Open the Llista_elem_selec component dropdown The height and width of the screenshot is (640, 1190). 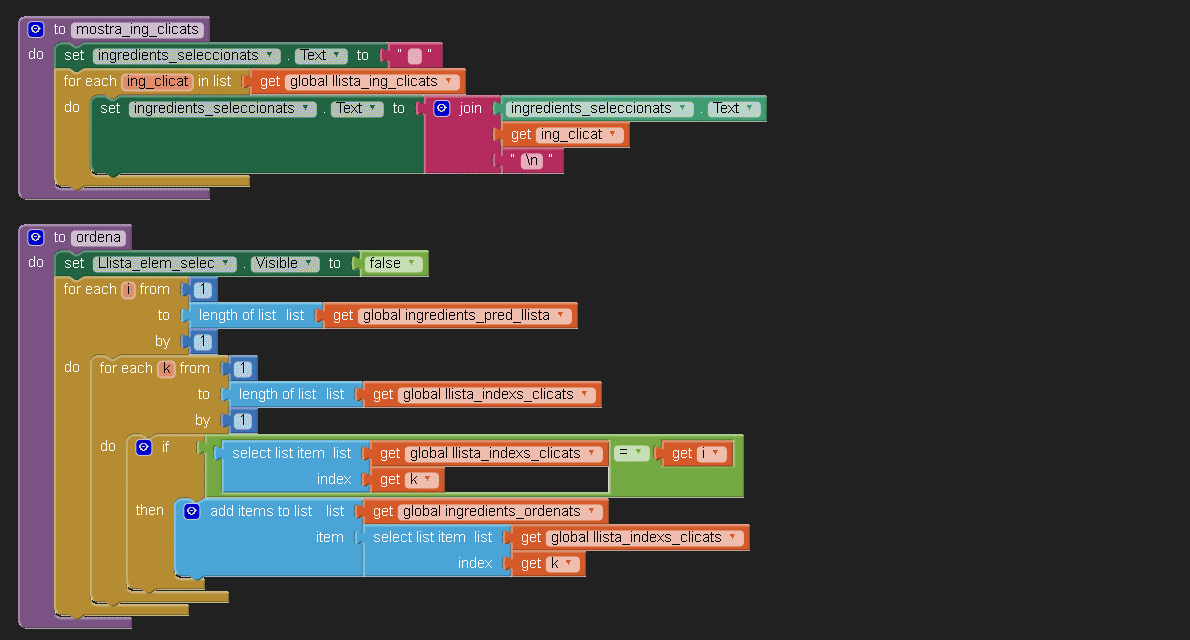click(x=227, y=263)
